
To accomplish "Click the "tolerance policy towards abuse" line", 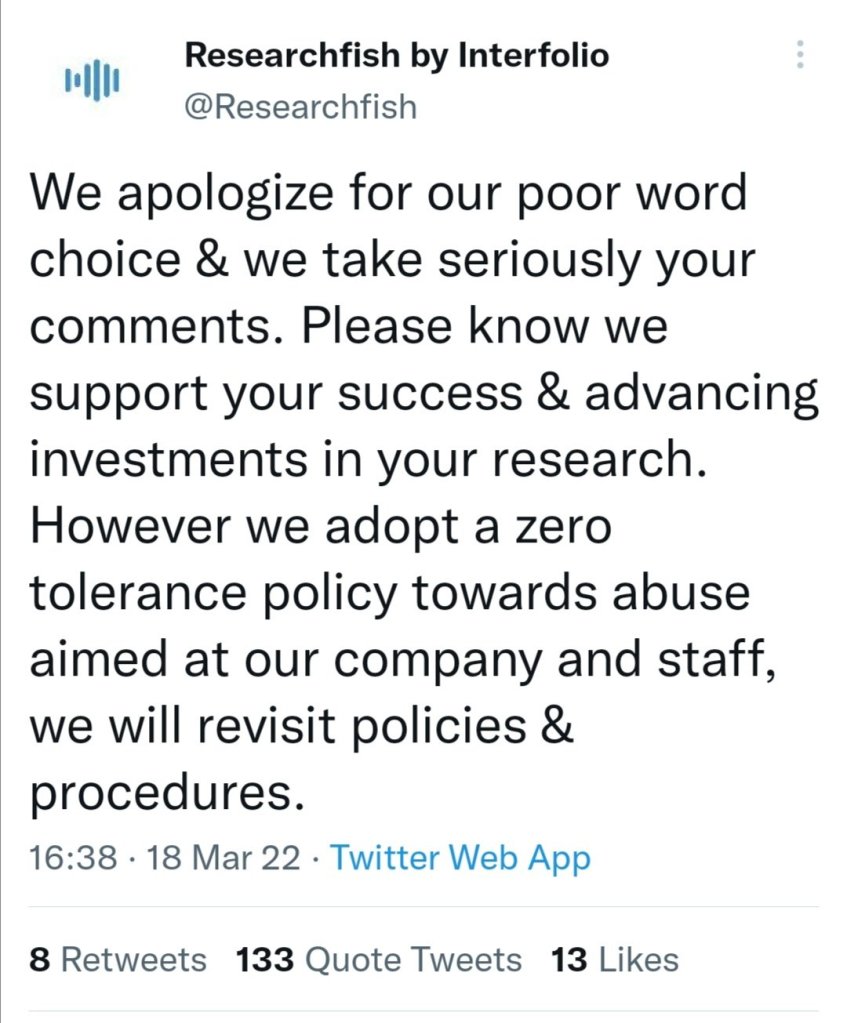I will coord(389,593).
